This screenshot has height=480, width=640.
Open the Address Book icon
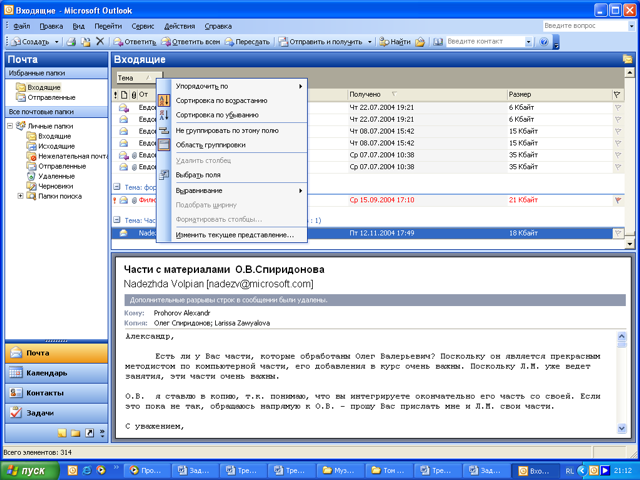[438, 42]
